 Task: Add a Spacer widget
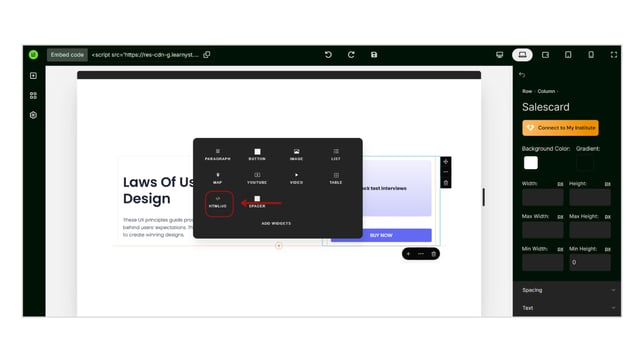(x=257, y=202)
